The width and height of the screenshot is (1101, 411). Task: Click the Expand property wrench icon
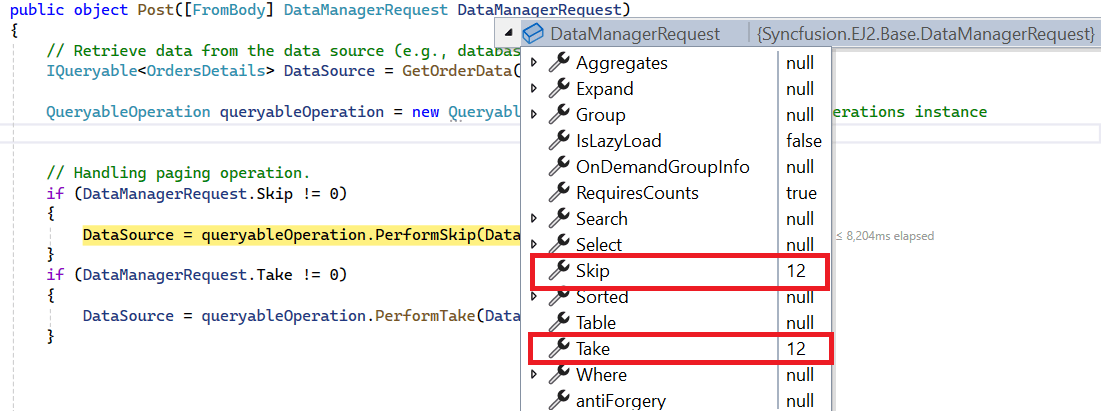point(559,89)
